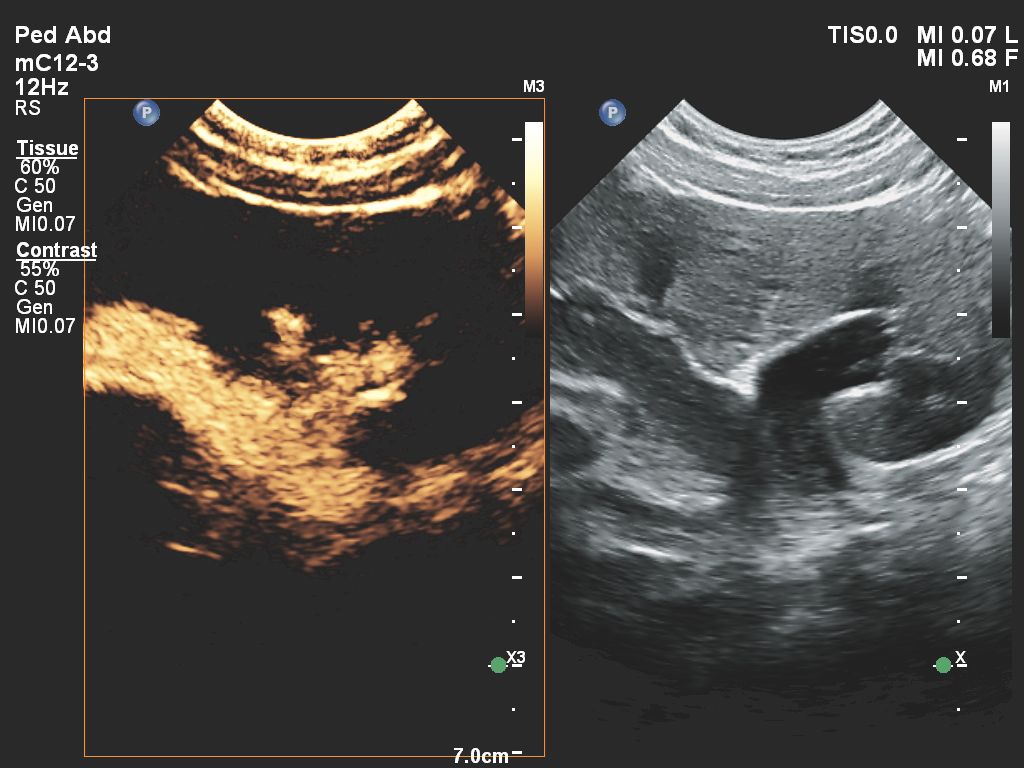Click the Ped Abd preset label
This screenshot has width=1024, height=768.
(63, 35)
